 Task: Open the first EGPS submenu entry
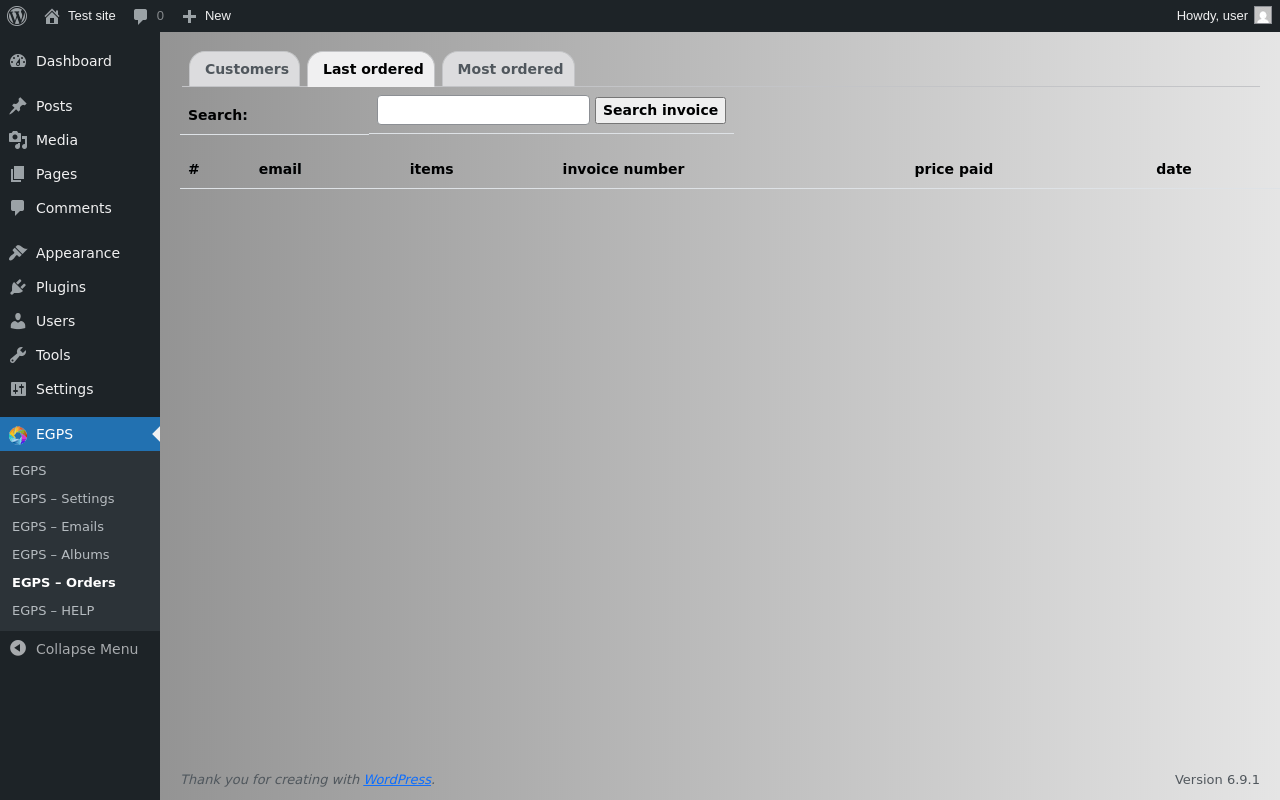click(29, 470)
